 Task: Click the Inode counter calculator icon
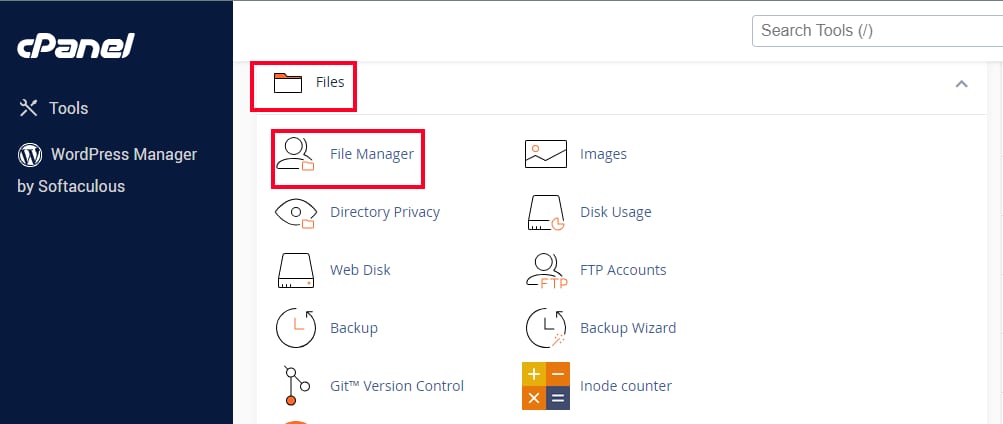pos(546,386)
